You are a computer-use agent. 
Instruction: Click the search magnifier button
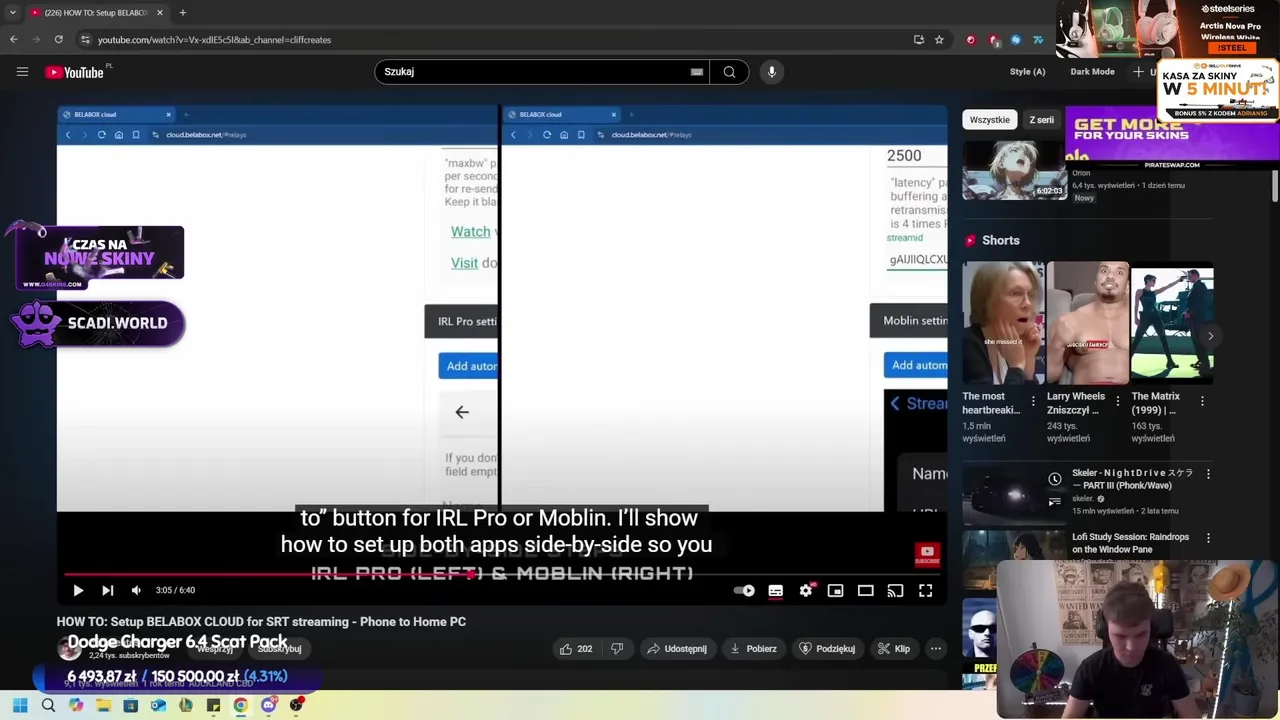[729, 72]
